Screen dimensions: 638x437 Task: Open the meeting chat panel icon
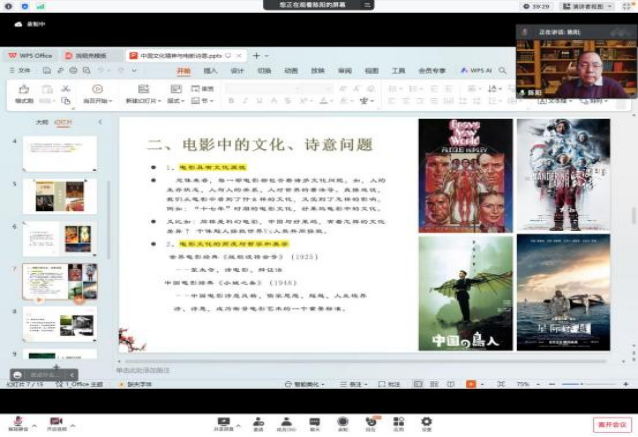[x=314, y=422]
